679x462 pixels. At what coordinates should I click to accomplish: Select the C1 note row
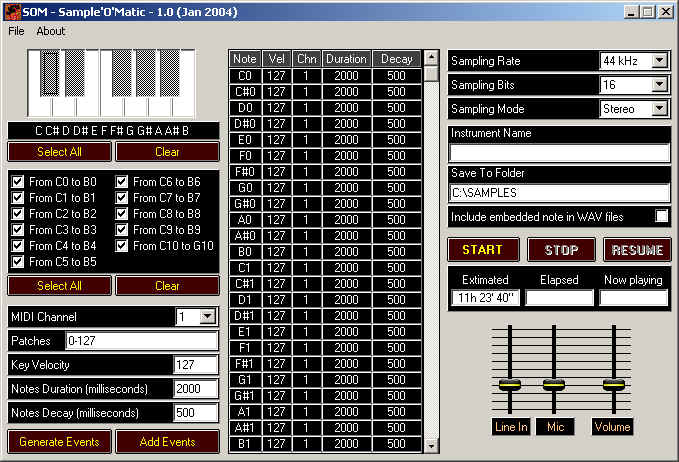pos(325,268)
